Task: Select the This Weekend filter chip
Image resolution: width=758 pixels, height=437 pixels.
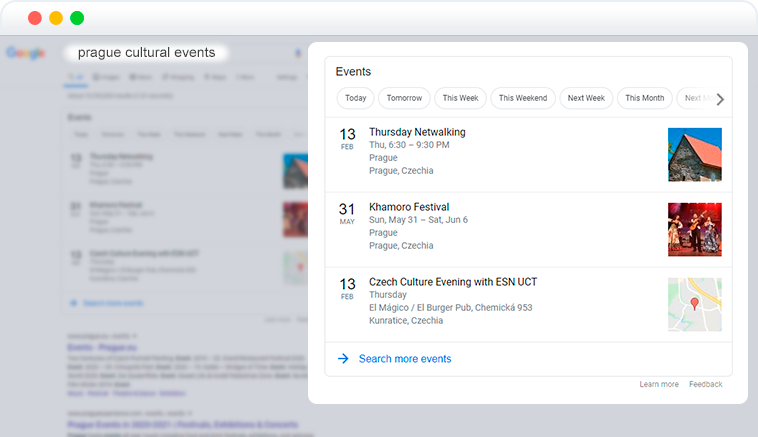Action: [x=523, y=98]
